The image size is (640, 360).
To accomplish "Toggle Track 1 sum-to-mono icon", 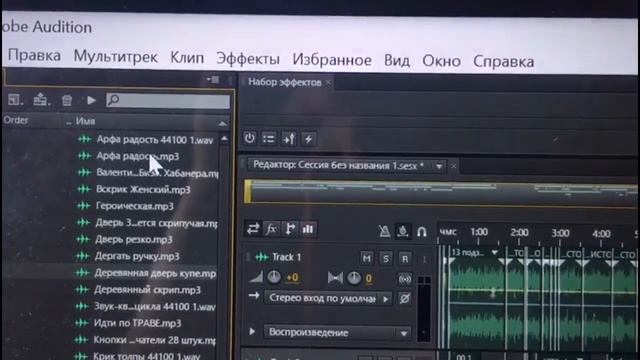I will pos(404,279).
